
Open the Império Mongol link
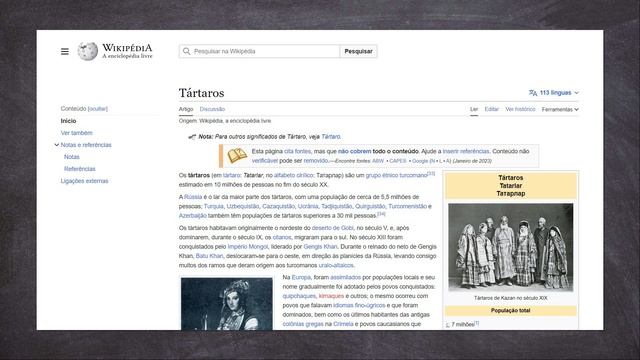coord(248,247)
